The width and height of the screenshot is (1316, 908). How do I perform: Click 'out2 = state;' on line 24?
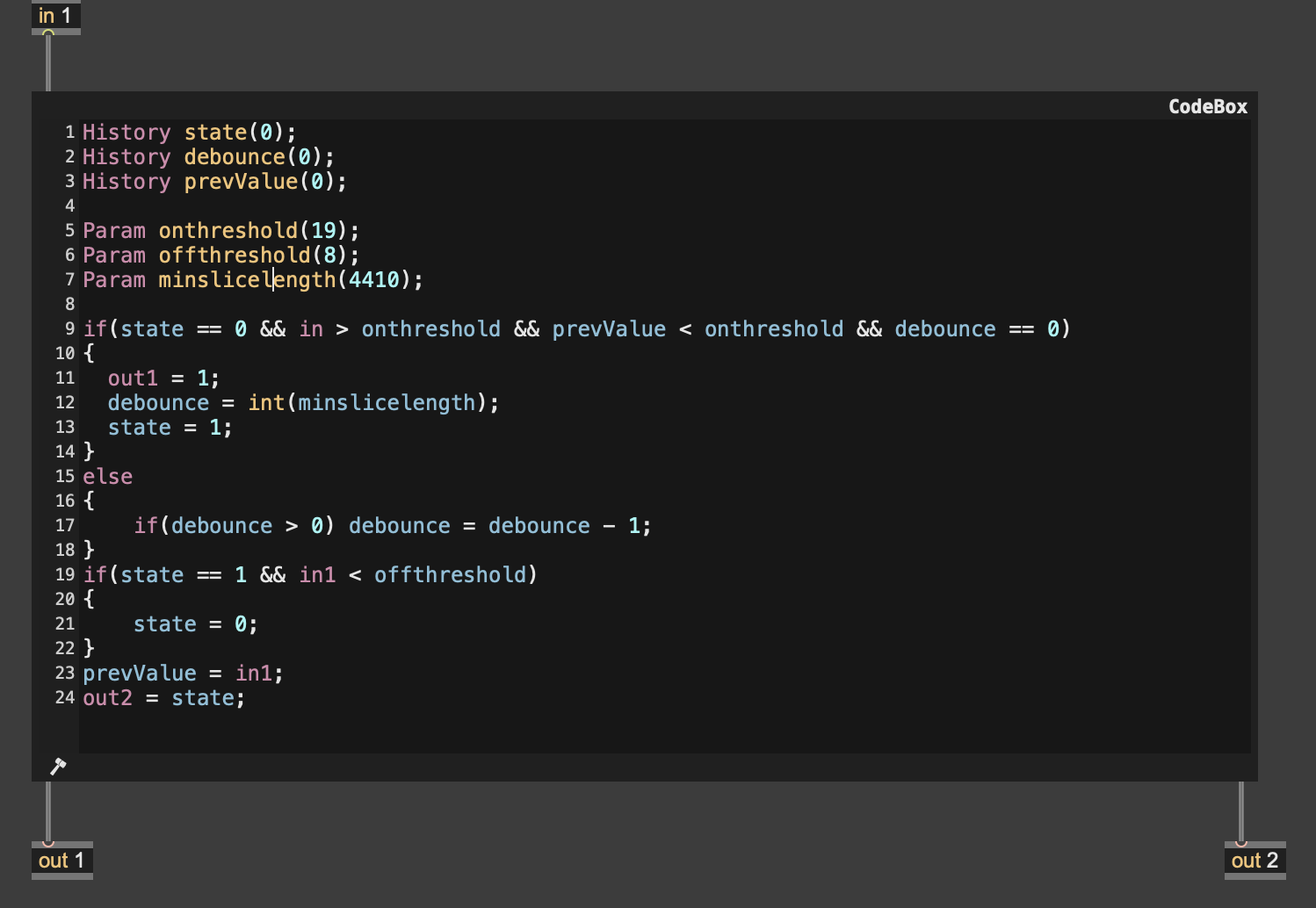pyautogui.click(x=164, y=698)
